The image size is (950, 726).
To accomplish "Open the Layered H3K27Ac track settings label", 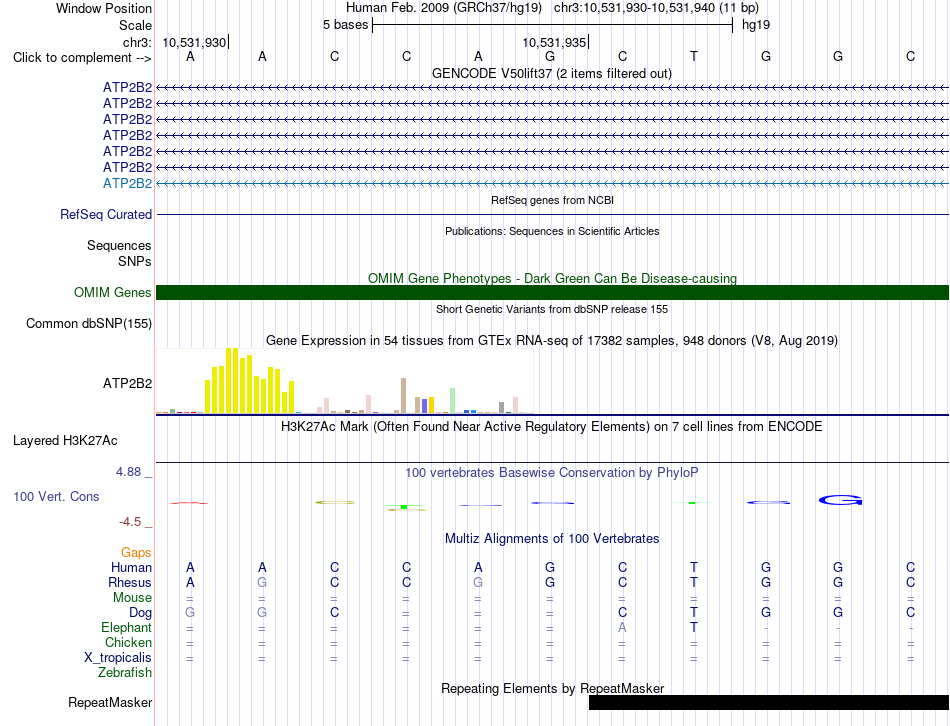I will point(65,441).
